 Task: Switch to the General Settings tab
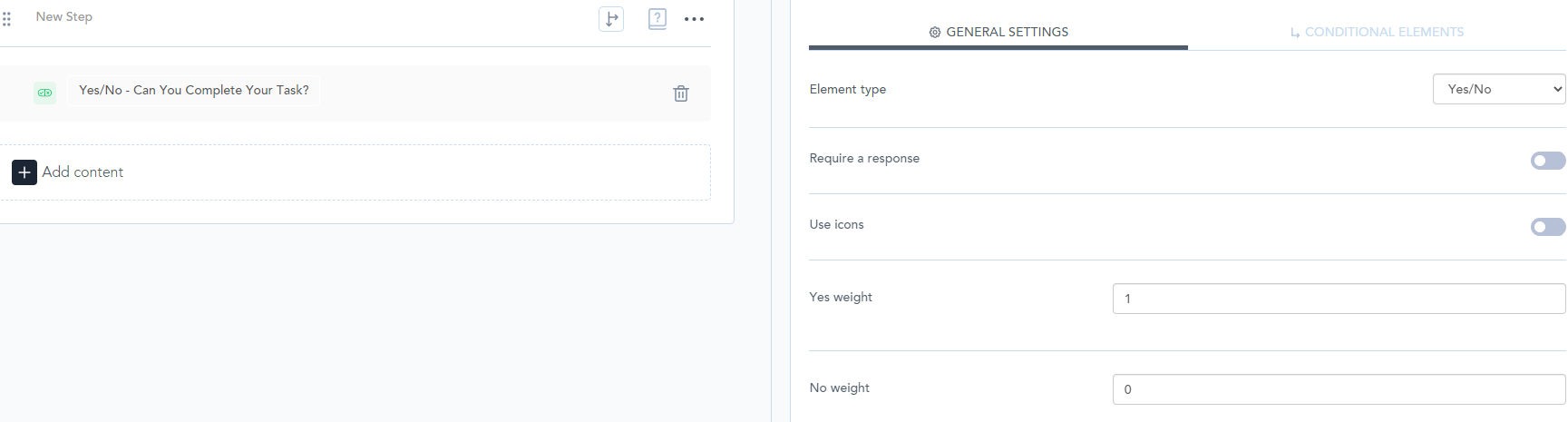click(x=998, y=32)
